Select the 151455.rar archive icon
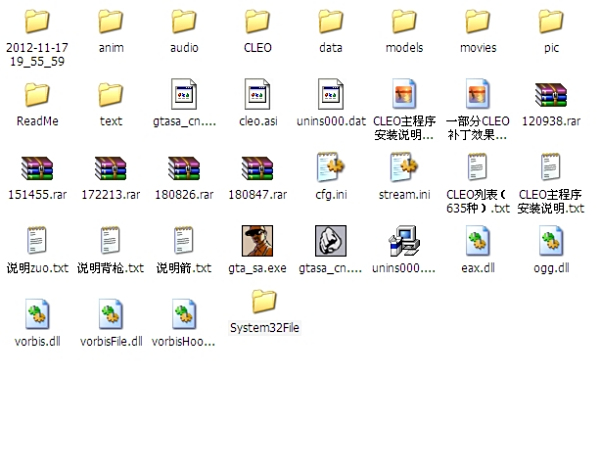 click(x=37, y=168)
